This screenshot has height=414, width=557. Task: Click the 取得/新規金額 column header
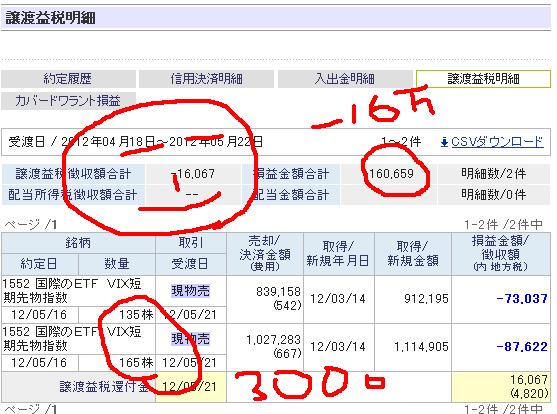coord(413,254)
